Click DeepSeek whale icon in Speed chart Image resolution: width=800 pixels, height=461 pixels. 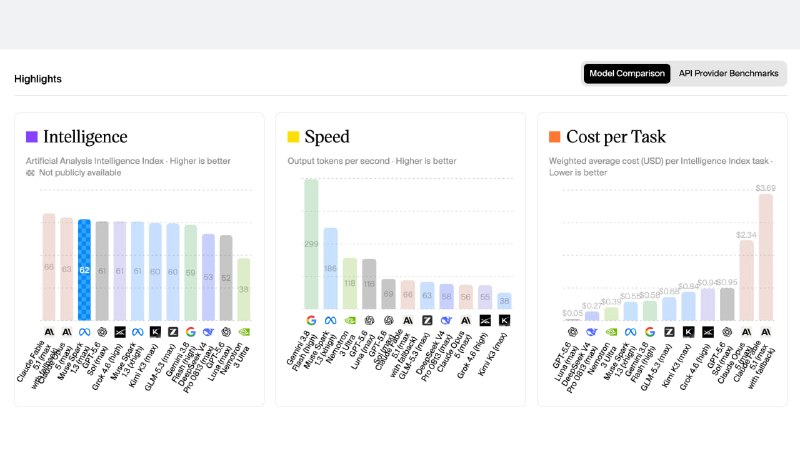446,320
